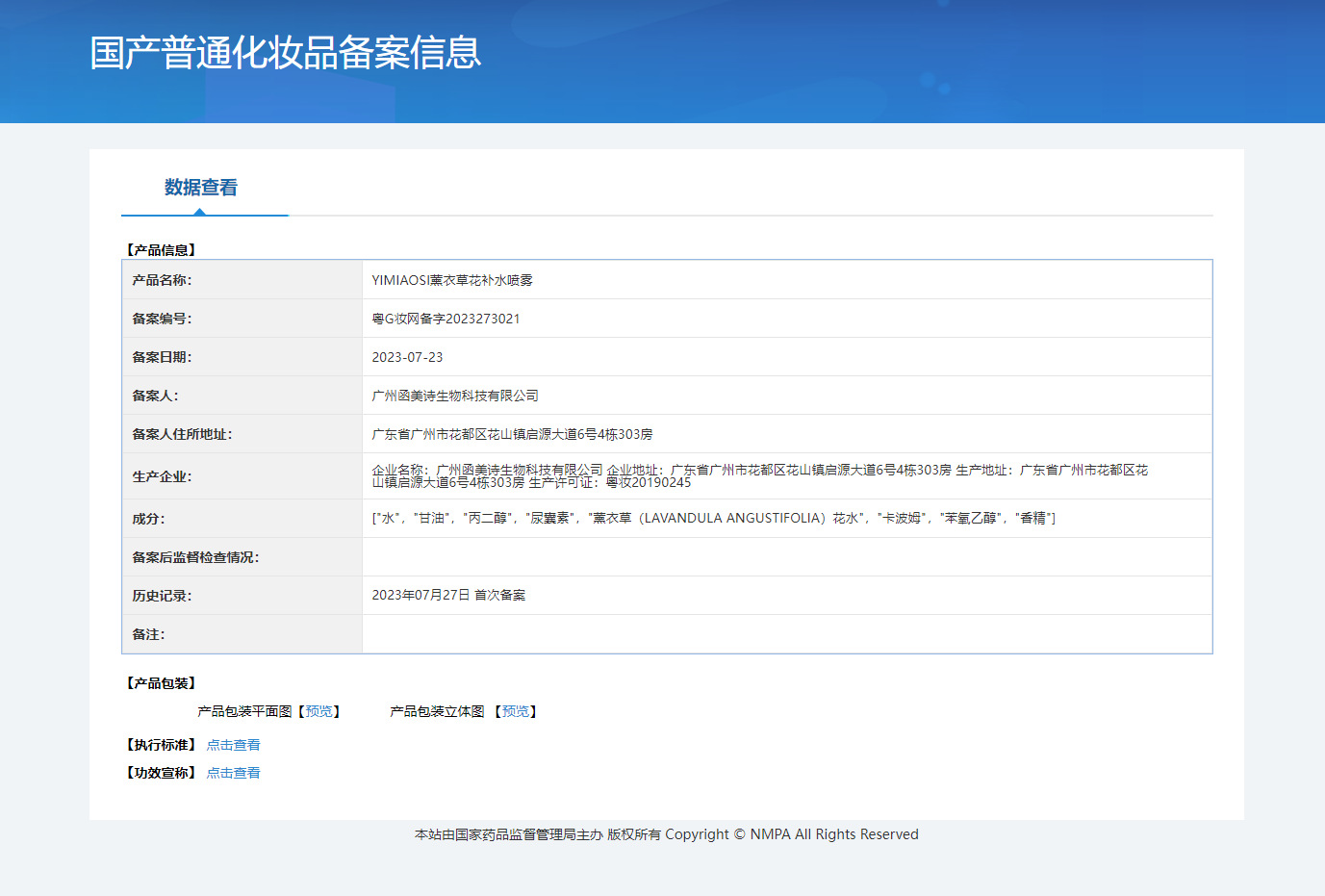The image size is (1325, 896).
Task: Click the 产品名称 row label
Action: coord(162,280)
